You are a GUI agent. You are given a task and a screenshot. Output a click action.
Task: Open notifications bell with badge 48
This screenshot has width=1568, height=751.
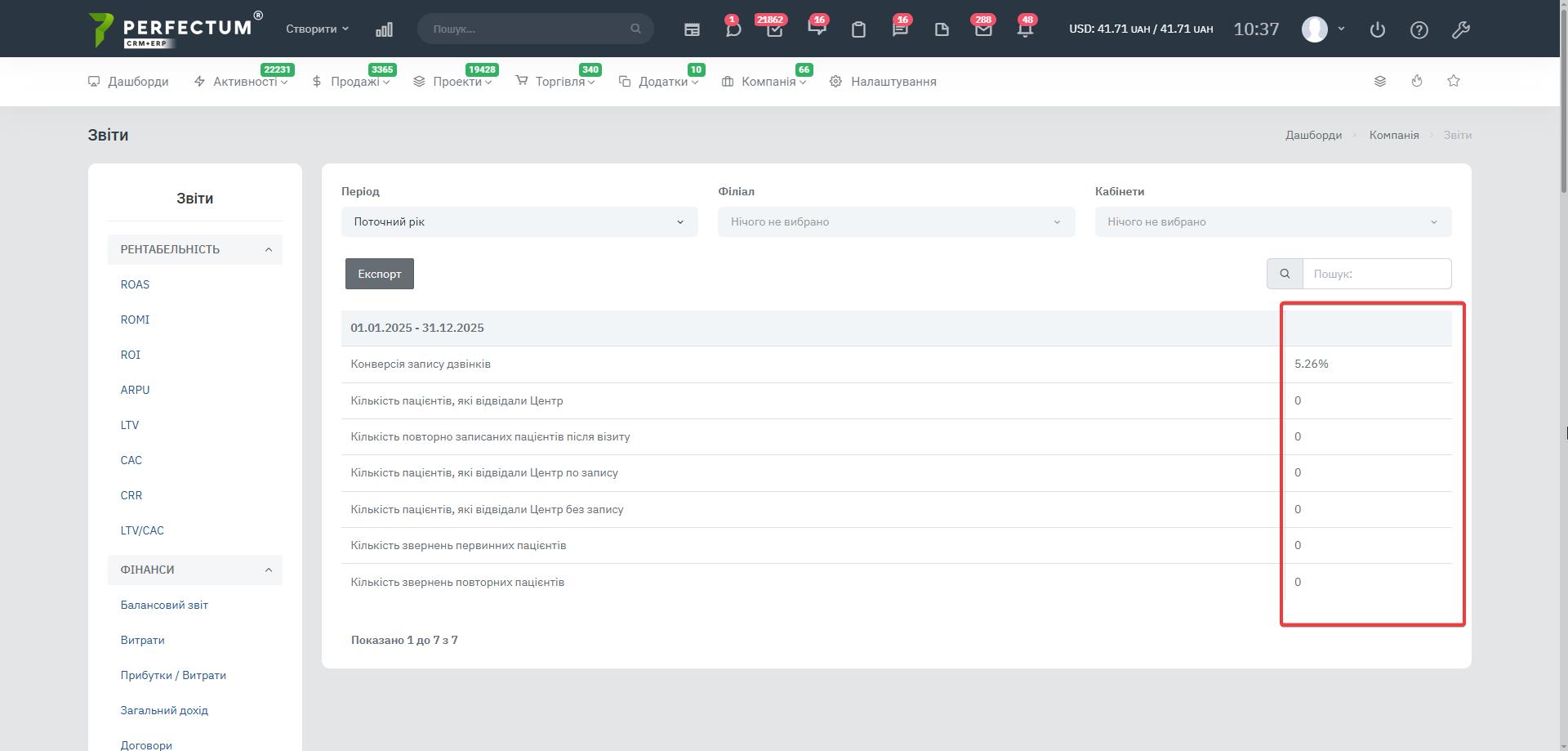[x=1025, y=29]
